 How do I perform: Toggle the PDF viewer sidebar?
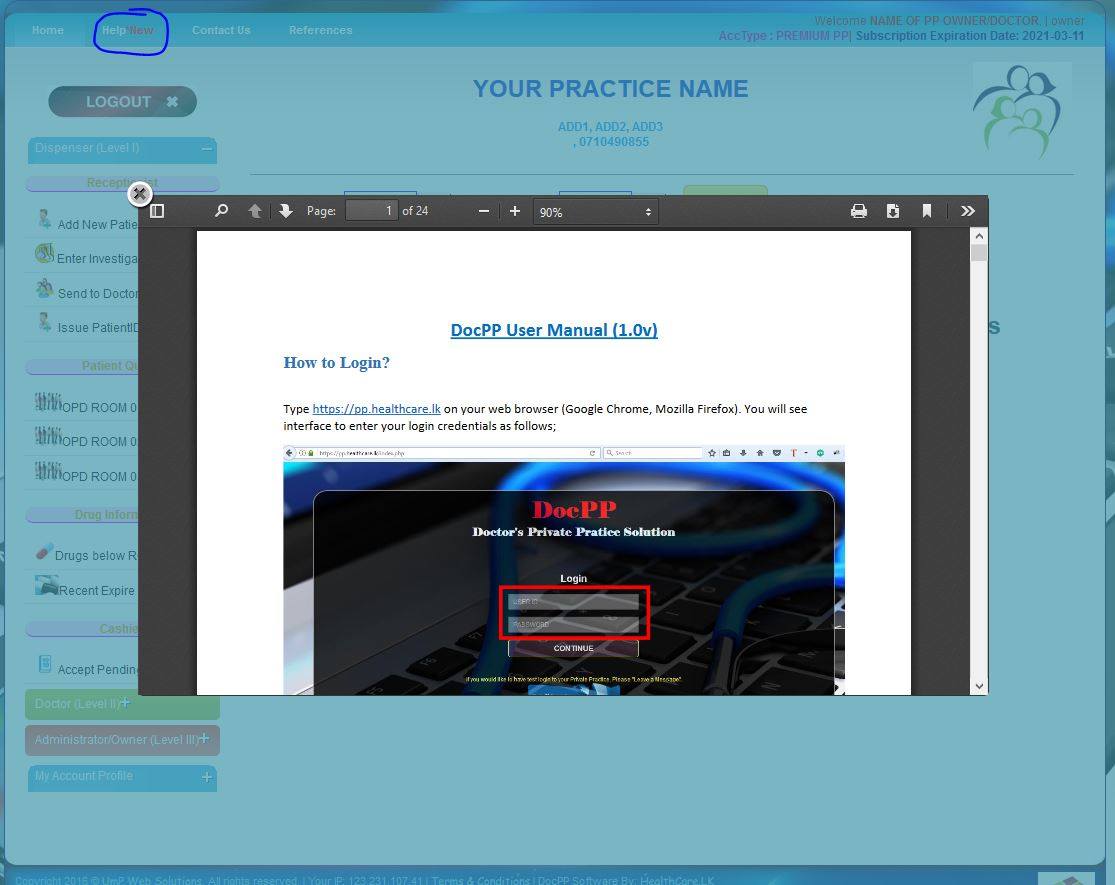coord(157,211)
